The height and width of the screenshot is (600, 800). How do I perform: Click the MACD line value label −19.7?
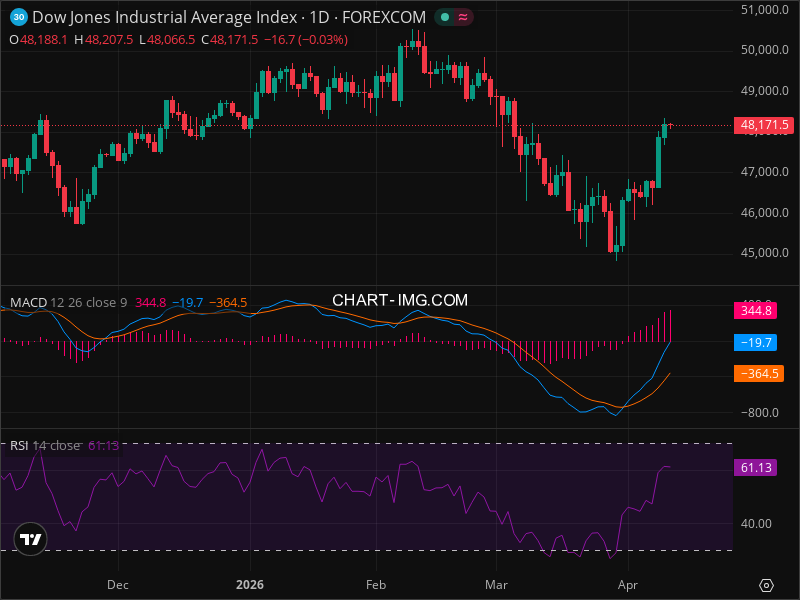point(756,342)
